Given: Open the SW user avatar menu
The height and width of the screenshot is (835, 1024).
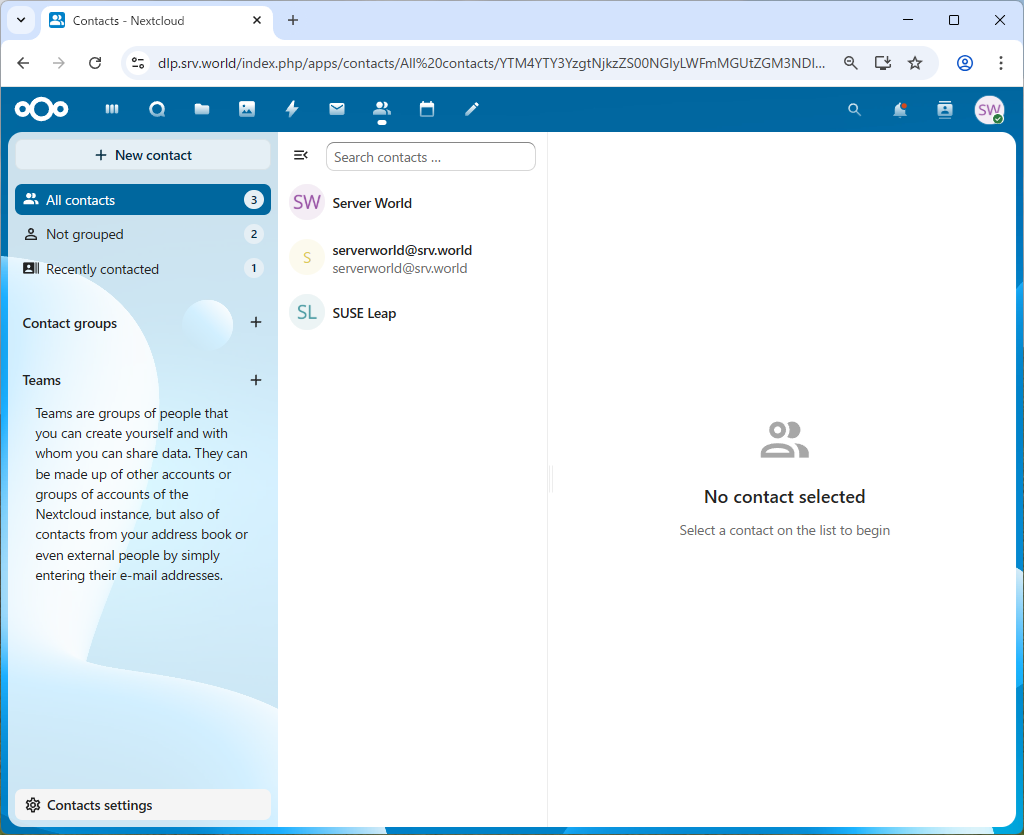Looking at the screenshot, I should [x=989, y=110].
